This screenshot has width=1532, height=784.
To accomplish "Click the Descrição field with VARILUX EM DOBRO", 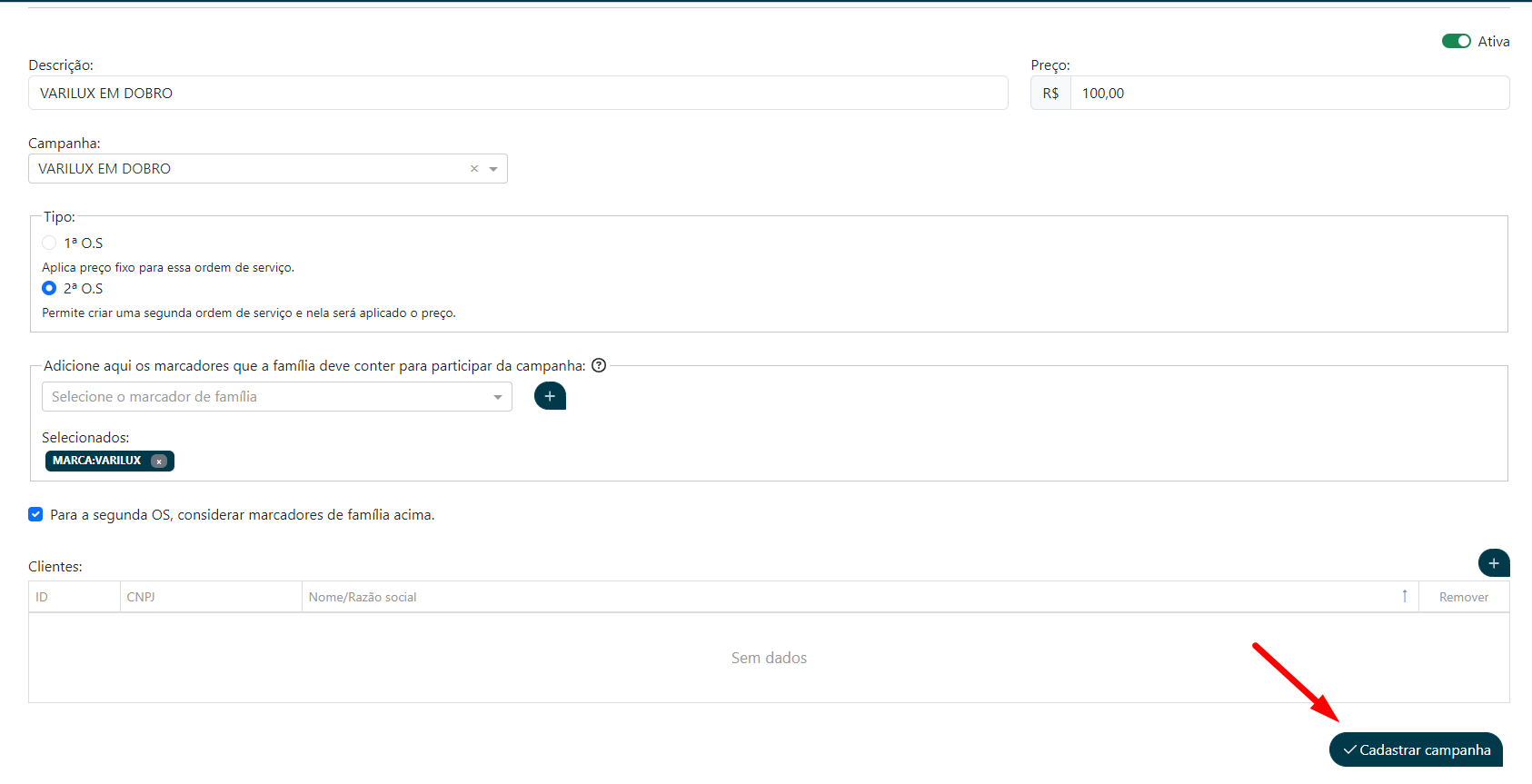I will pyautogui.click(x=518, y=93).
